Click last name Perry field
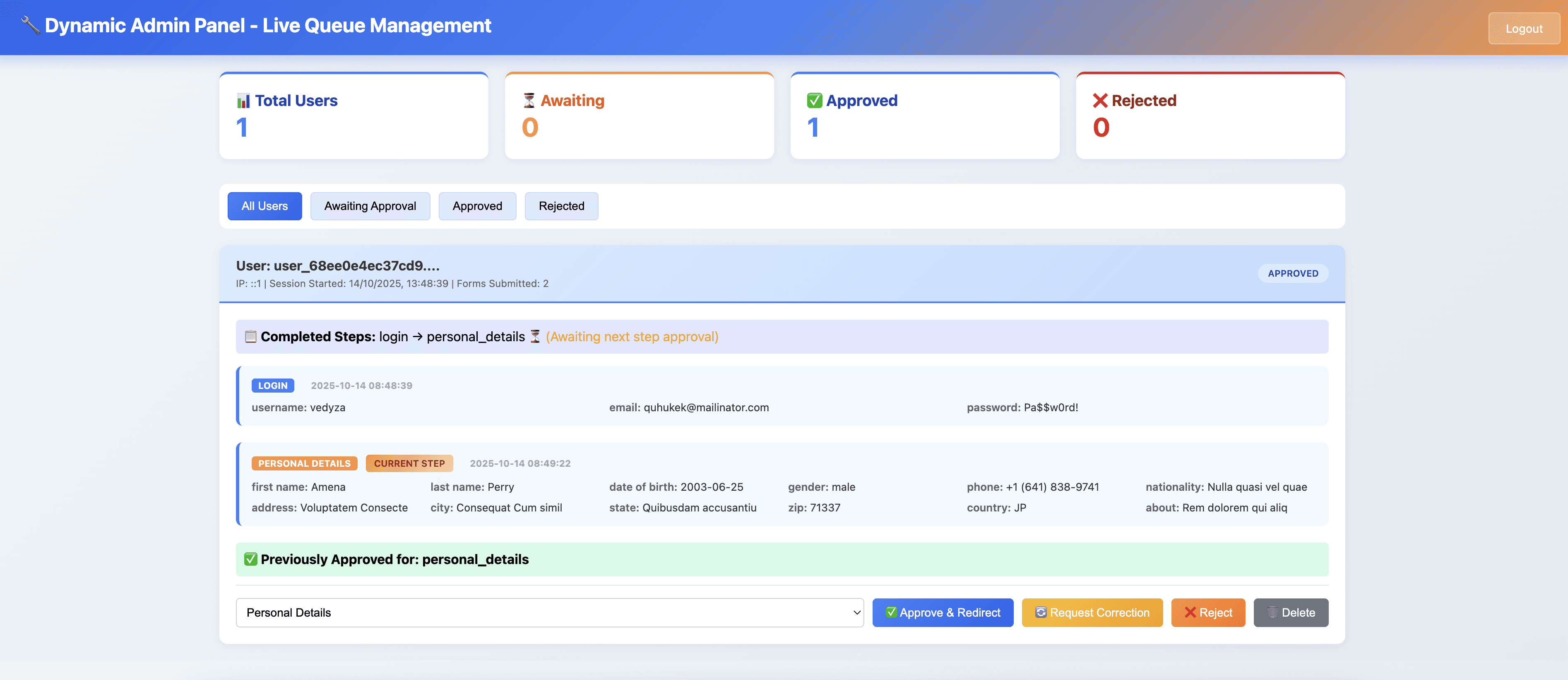Image resolution: width=1568 pixels, height=680 pixels. tap(472, 487)
